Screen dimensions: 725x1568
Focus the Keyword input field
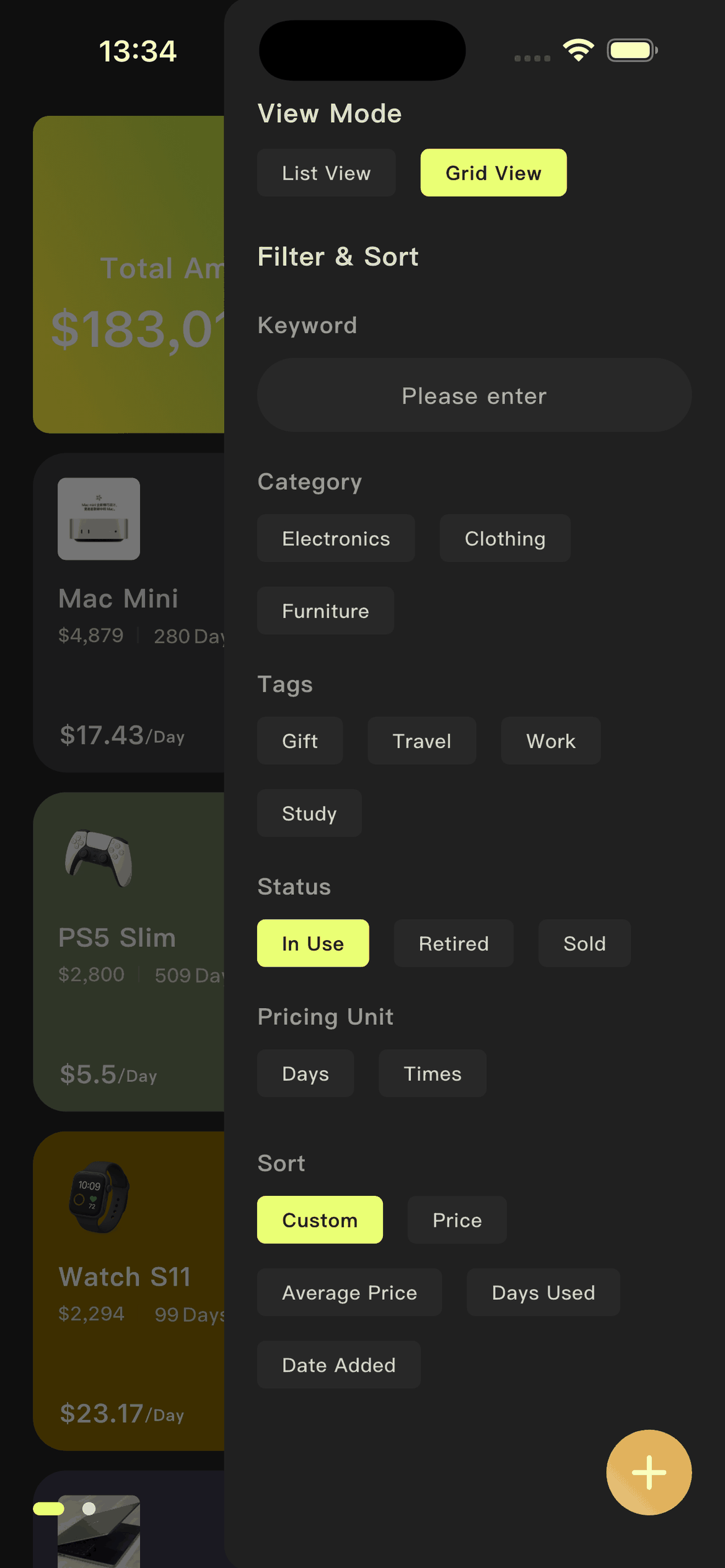click(474, 395)
